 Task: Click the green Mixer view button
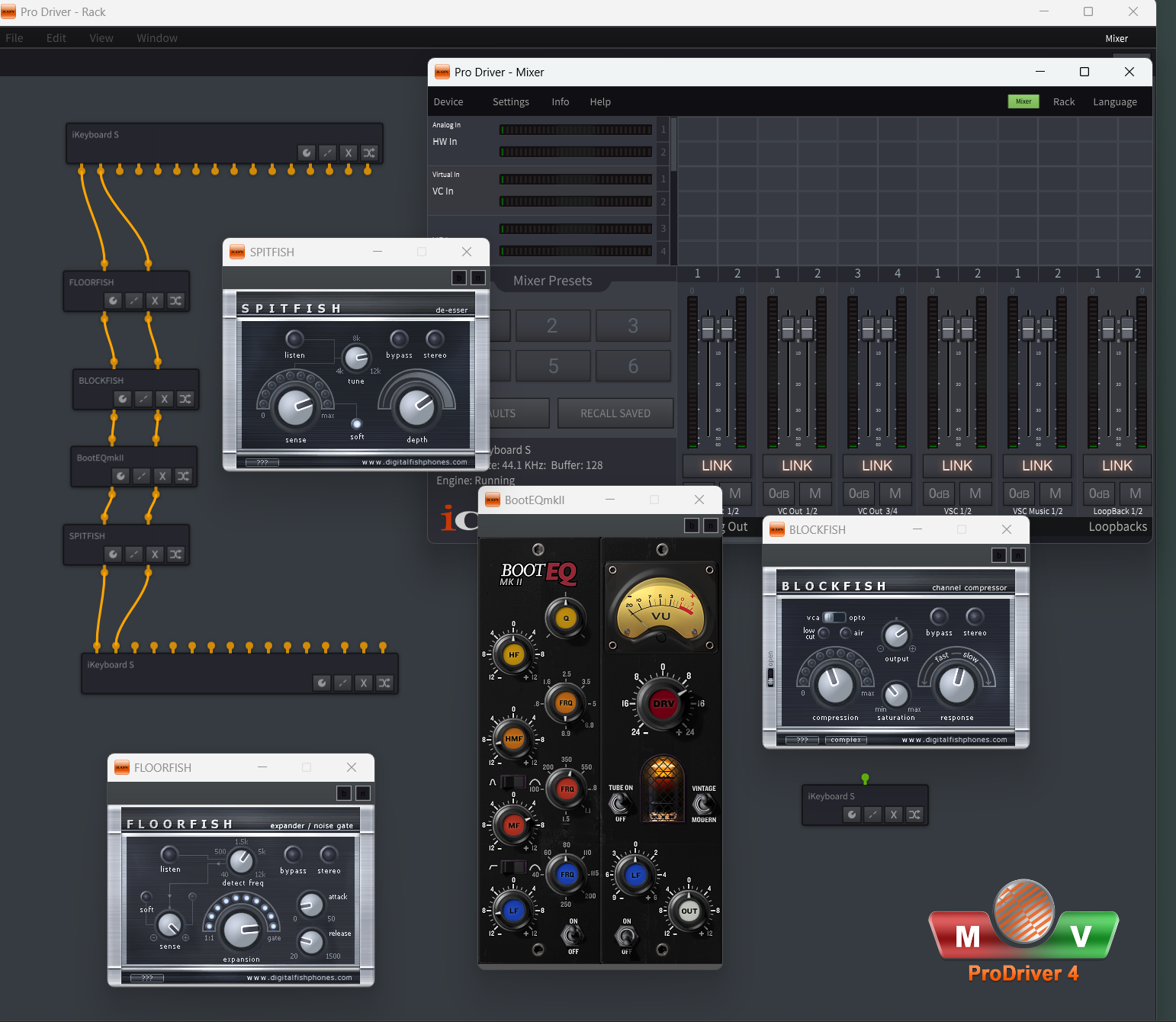(1023, 101)
